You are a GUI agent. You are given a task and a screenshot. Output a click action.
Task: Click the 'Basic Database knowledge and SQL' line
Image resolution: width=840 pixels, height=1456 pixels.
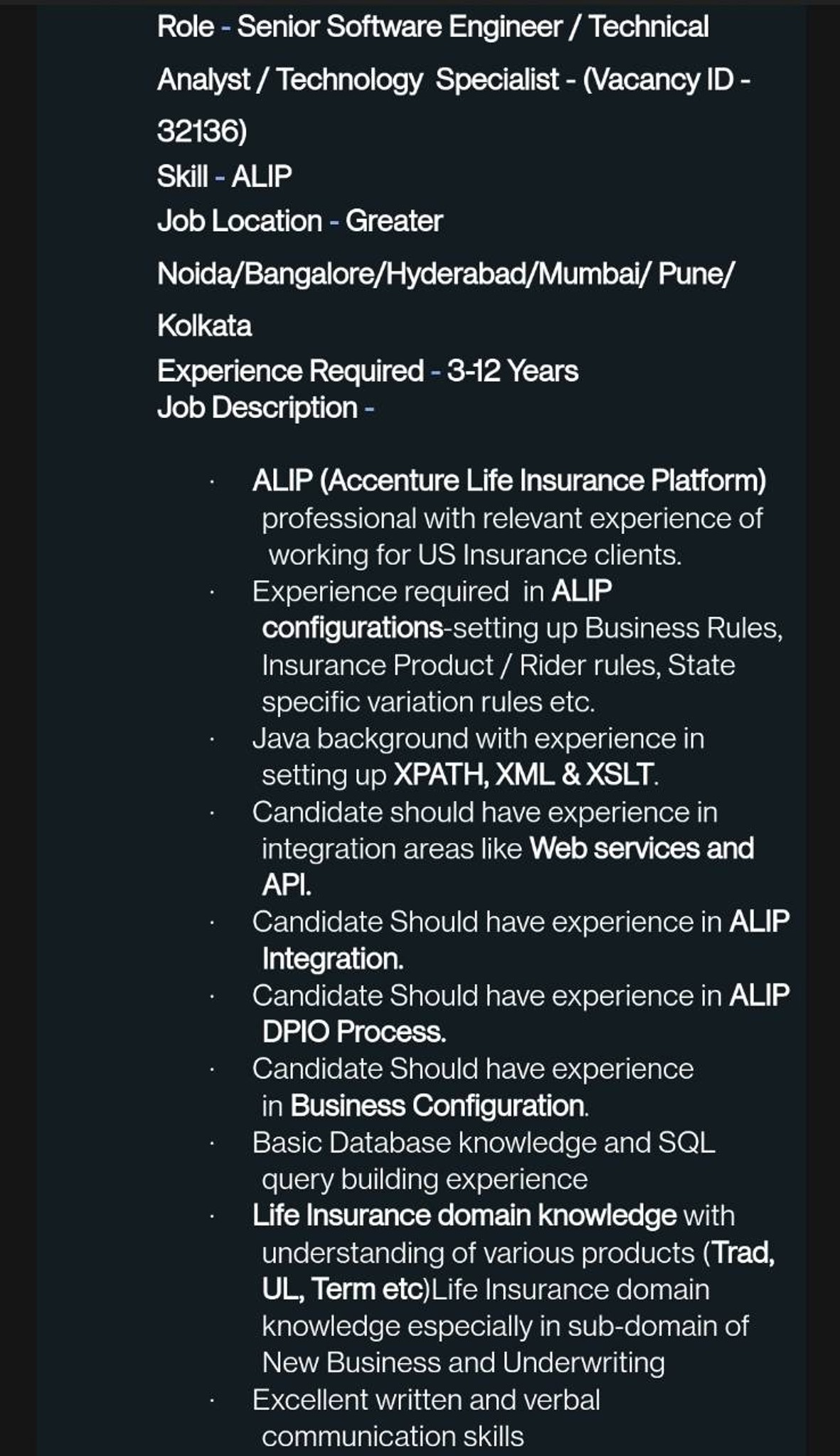pyautogui.click(x=484, y=1142)
